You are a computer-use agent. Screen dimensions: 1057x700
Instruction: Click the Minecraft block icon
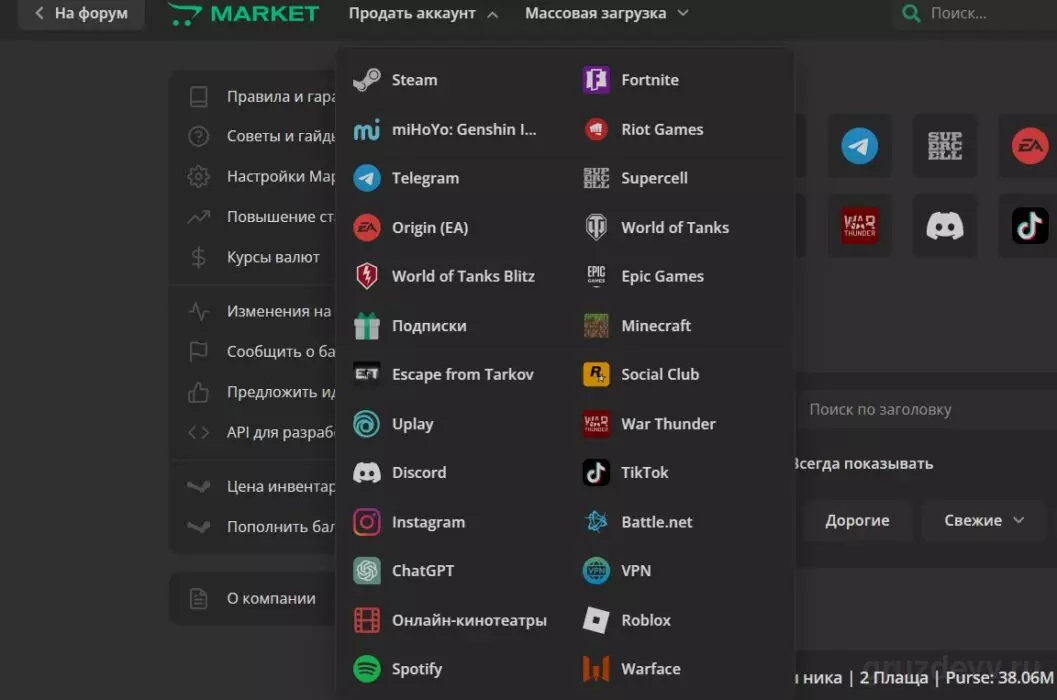point(596,326)
